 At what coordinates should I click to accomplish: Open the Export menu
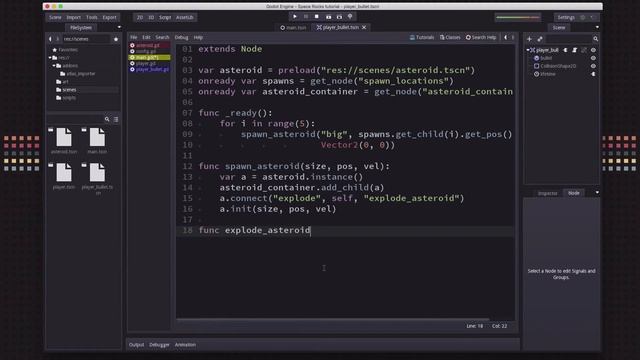coord(109,17)
